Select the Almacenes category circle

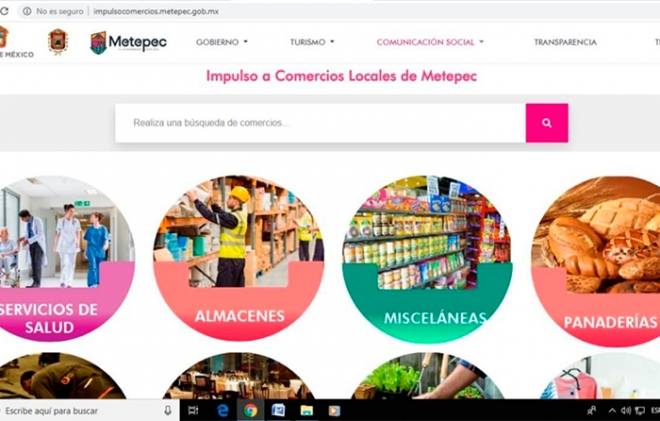point(239,258)
